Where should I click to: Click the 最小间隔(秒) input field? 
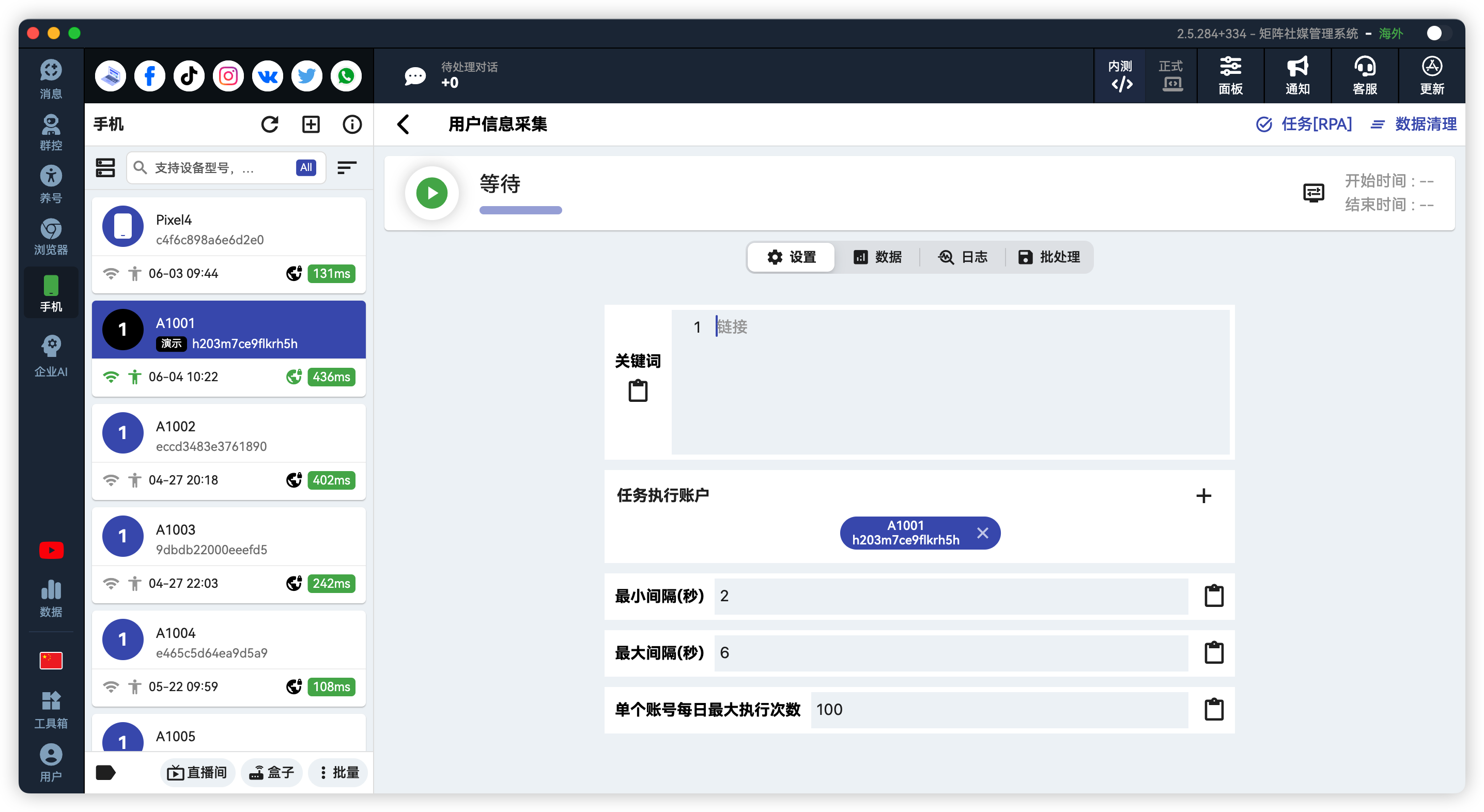pos(951,596)
